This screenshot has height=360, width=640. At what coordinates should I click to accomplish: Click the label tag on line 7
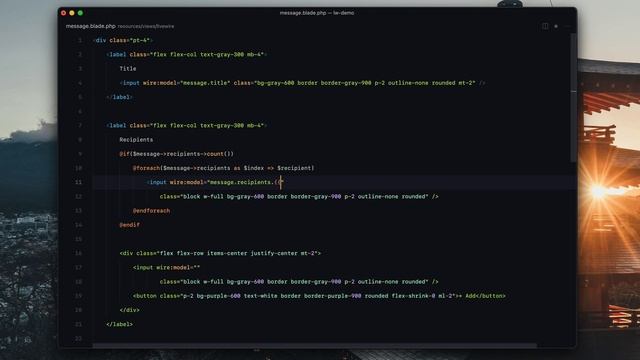pos(186,125)
